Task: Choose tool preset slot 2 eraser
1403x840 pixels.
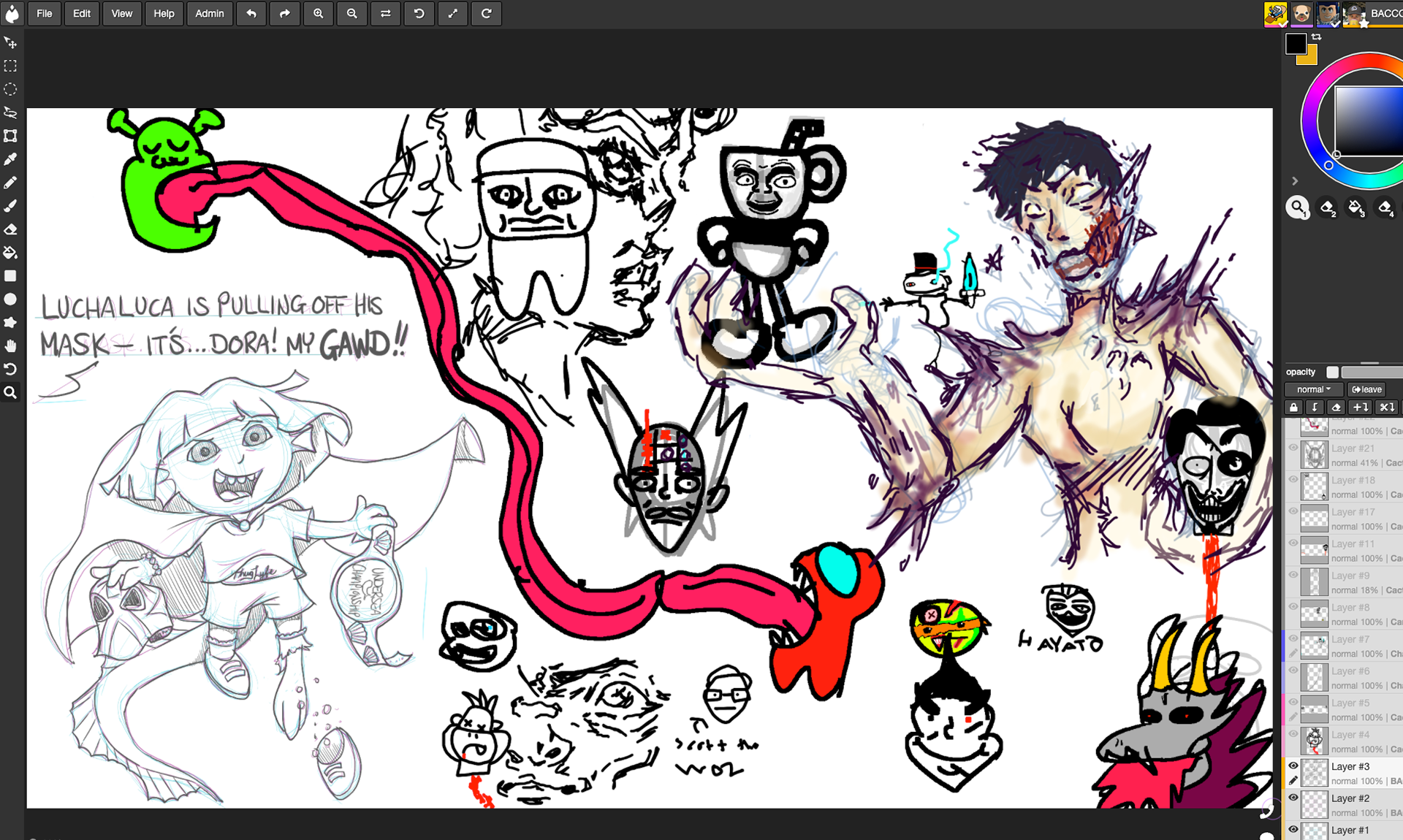Action: (1327, 208)
